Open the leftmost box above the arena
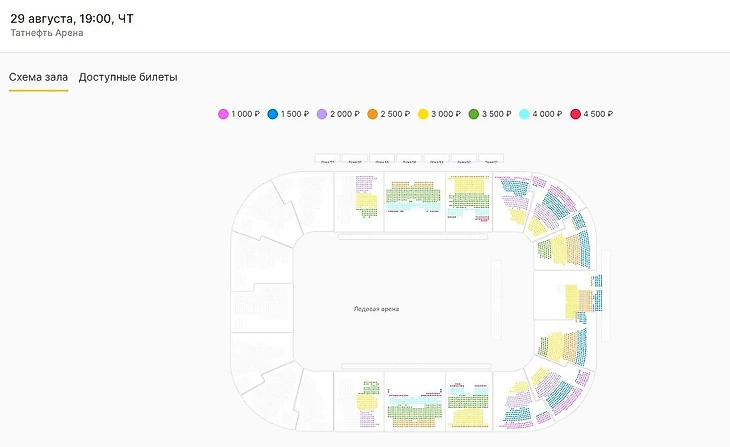Viewport: 730px width, 447px height. pyautogui.click(x=327, y=160)
